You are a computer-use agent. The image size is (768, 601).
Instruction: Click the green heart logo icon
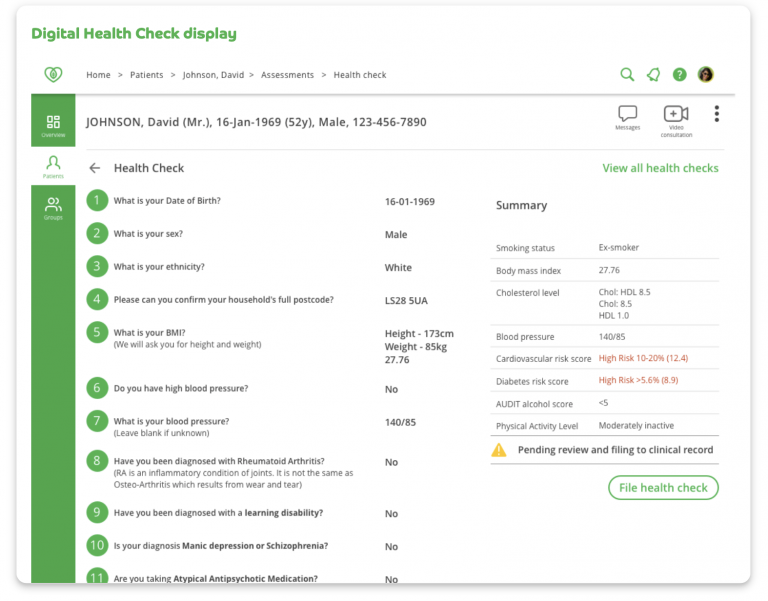pyautogui.click(x=53, y=75)
